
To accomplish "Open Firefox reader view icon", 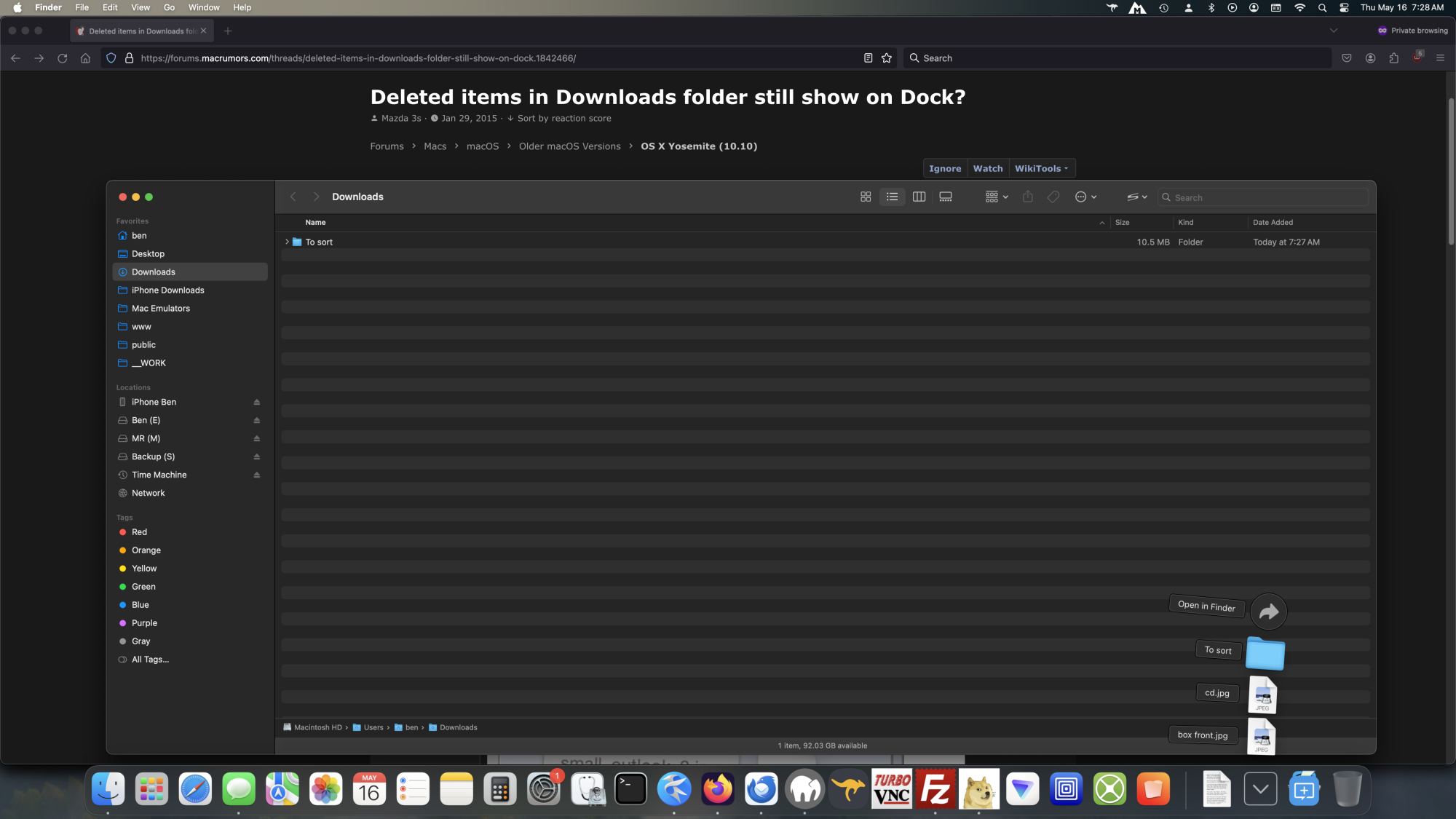I will click(x=868, y=58).
